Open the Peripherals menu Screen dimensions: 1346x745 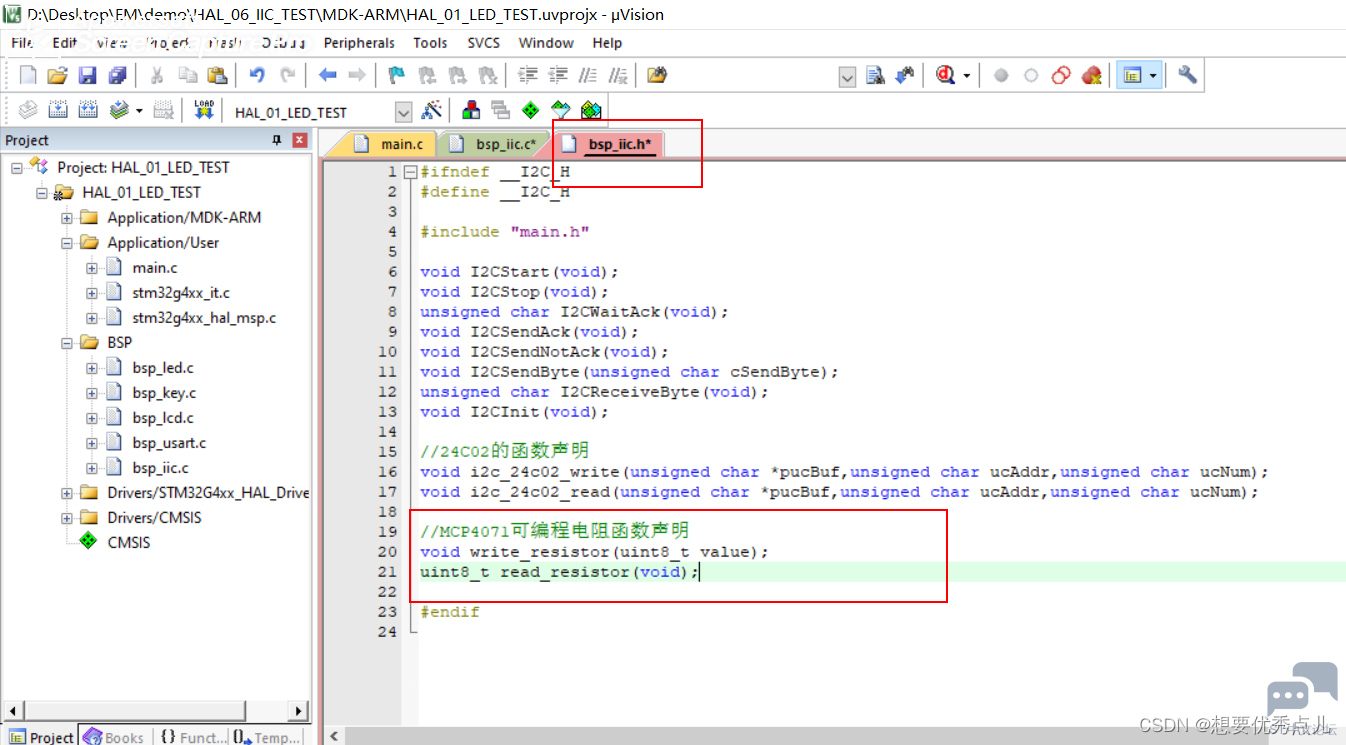359,43
